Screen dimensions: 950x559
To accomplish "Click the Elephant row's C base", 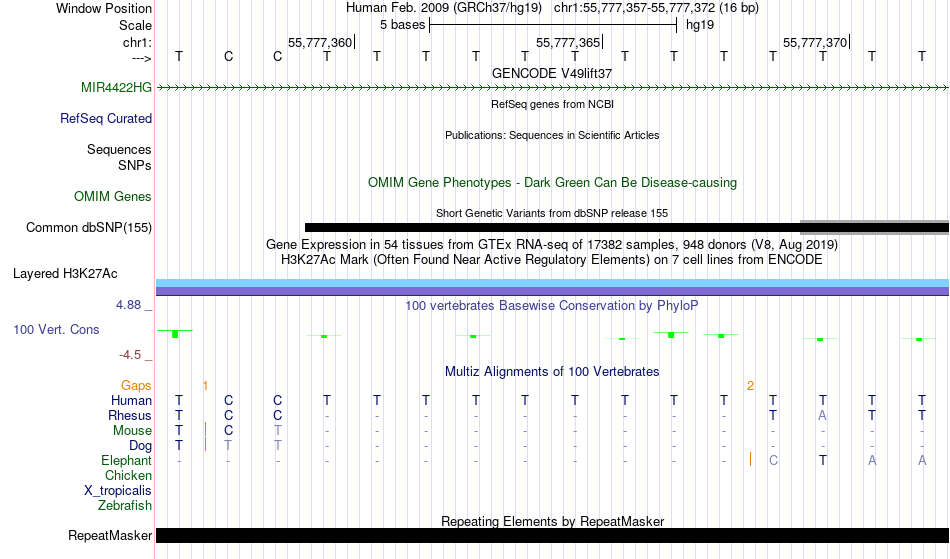I will [773, 460].
